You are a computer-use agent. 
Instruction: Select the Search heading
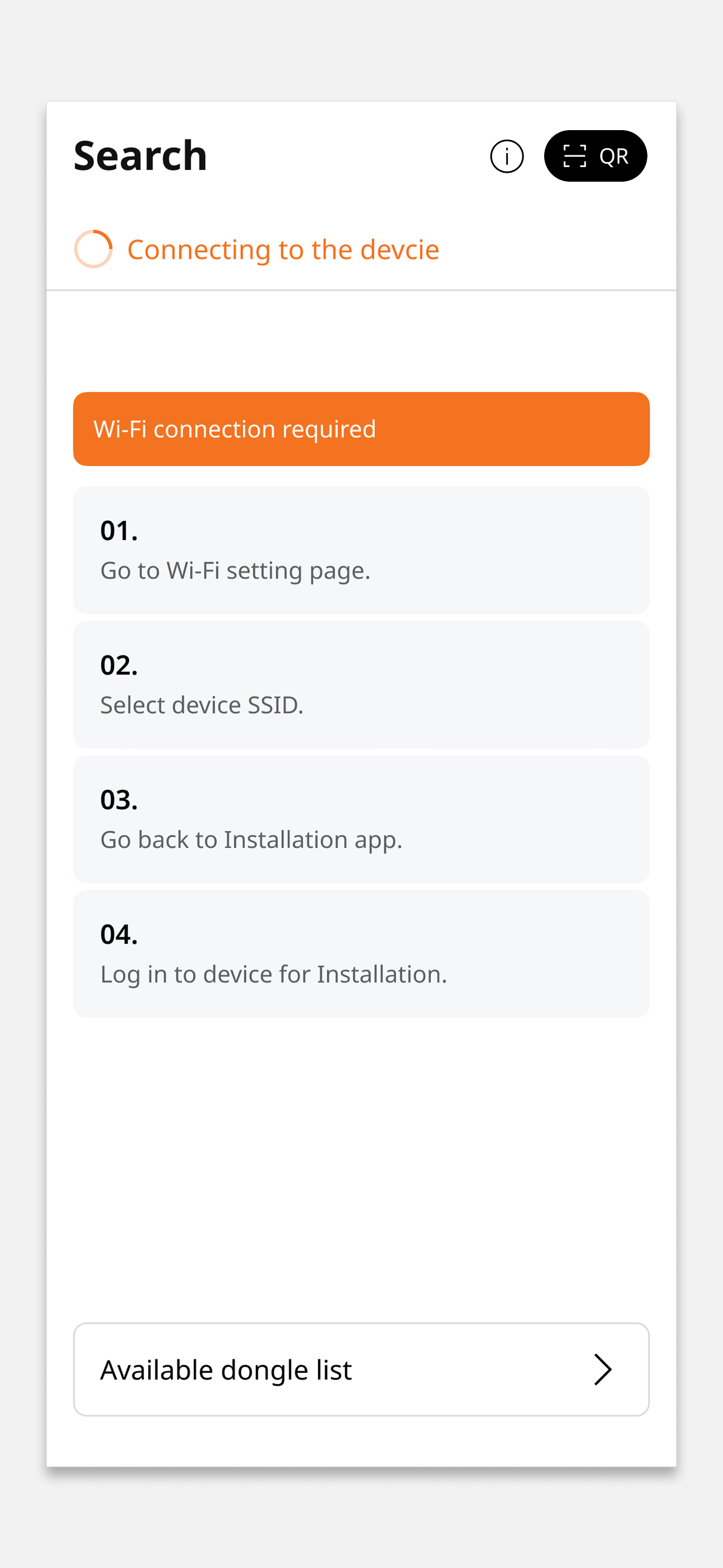[141, 156]
